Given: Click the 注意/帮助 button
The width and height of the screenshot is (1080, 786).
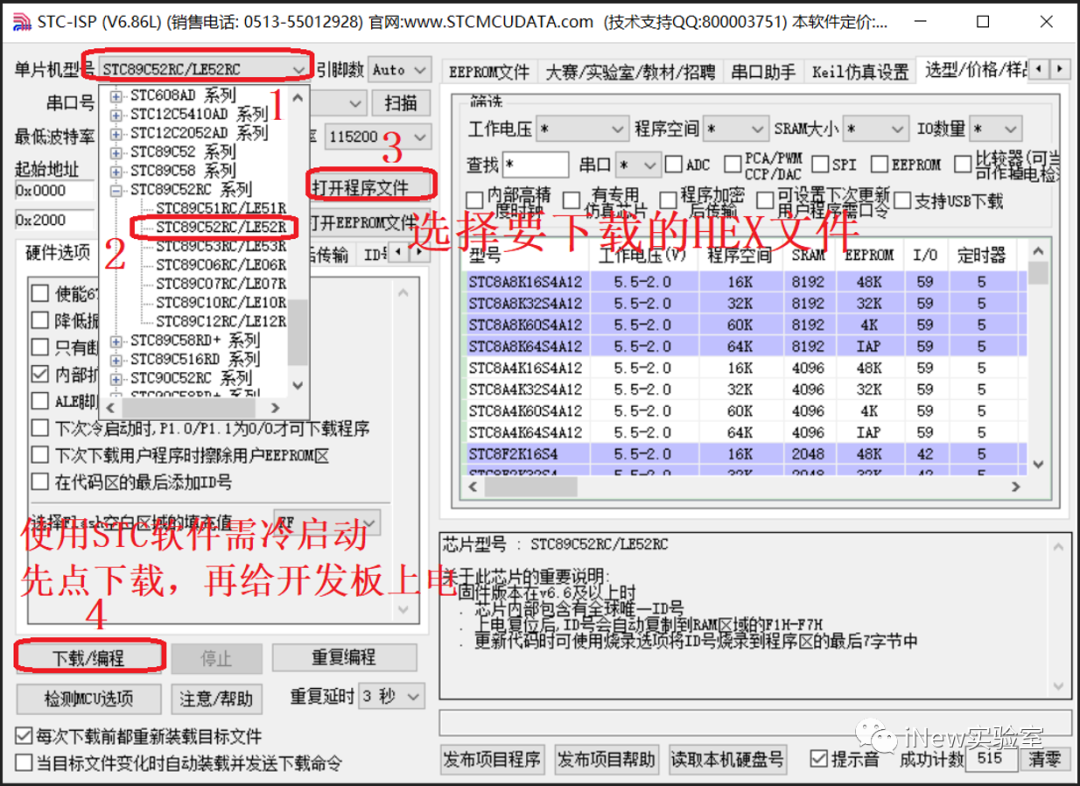Looking at the screenshot, I should pyautogui.click(x=216, y=699).
